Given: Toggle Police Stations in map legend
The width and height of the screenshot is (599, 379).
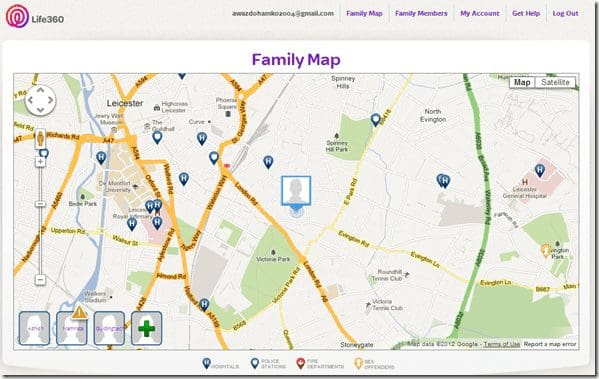Looking at the screenshot, I should (x=268, y=364).
